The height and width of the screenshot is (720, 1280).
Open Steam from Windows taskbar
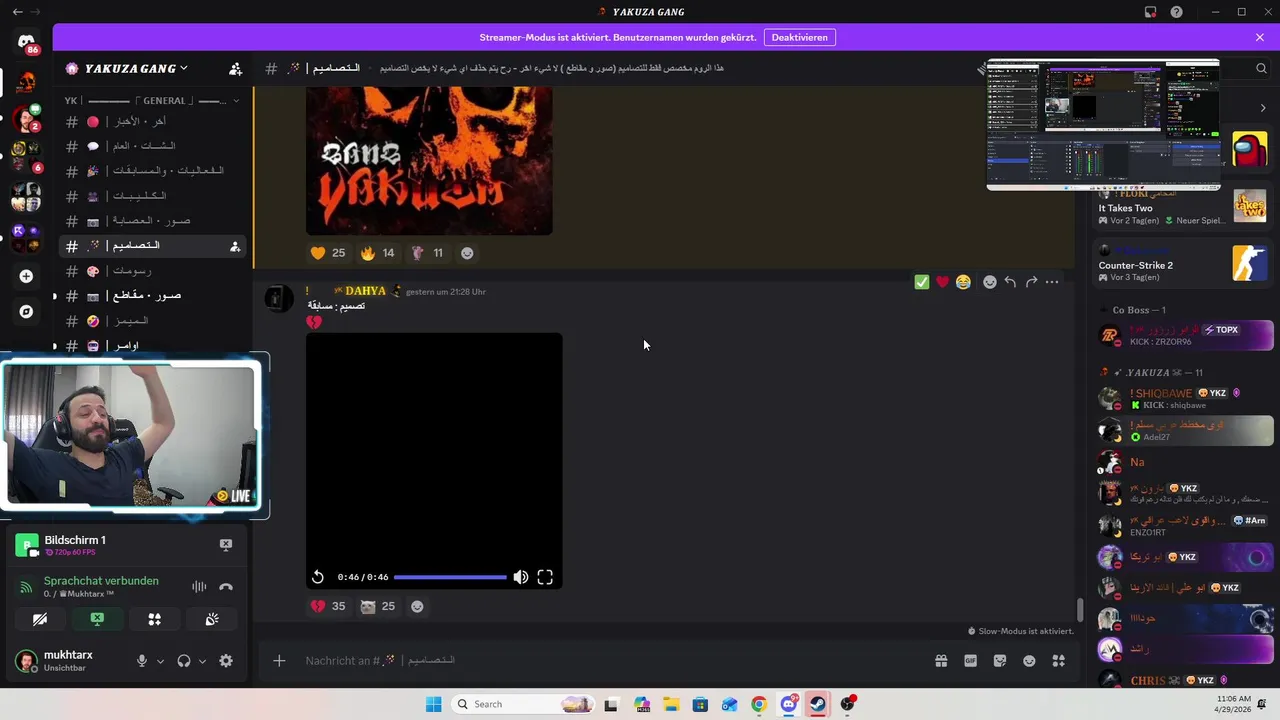pyautogui.click(x=818, y=704)
